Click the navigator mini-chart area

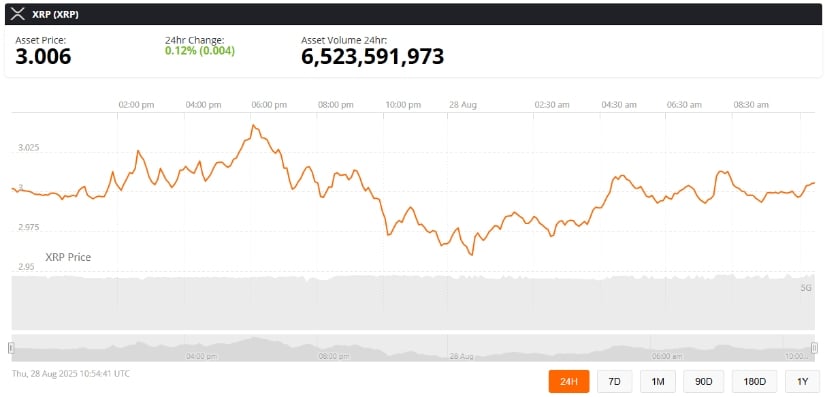click(x=413, y=348)
